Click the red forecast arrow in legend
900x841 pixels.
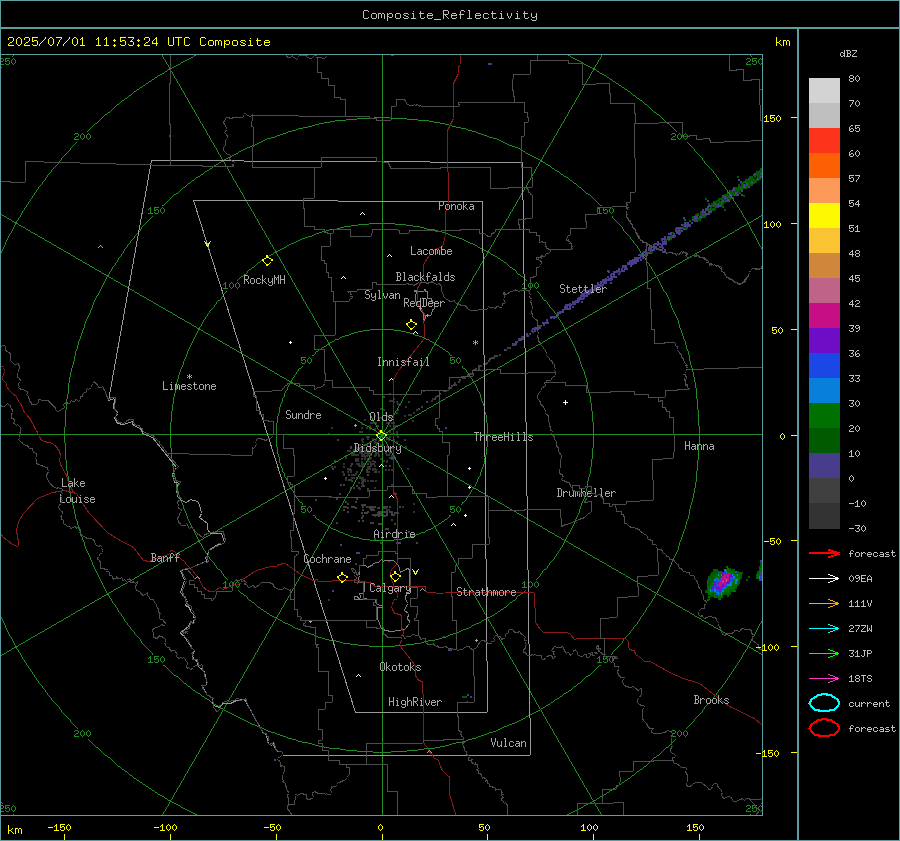point(824,553)
